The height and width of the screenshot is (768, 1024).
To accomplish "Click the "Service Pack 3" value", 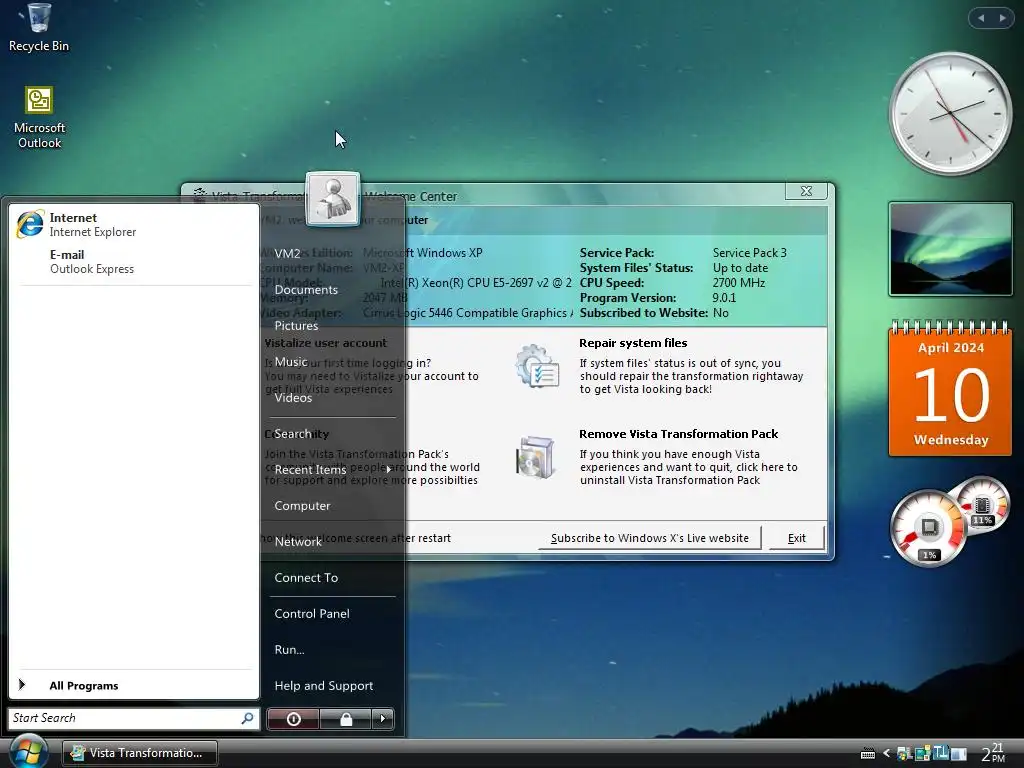I will [750, 253].
